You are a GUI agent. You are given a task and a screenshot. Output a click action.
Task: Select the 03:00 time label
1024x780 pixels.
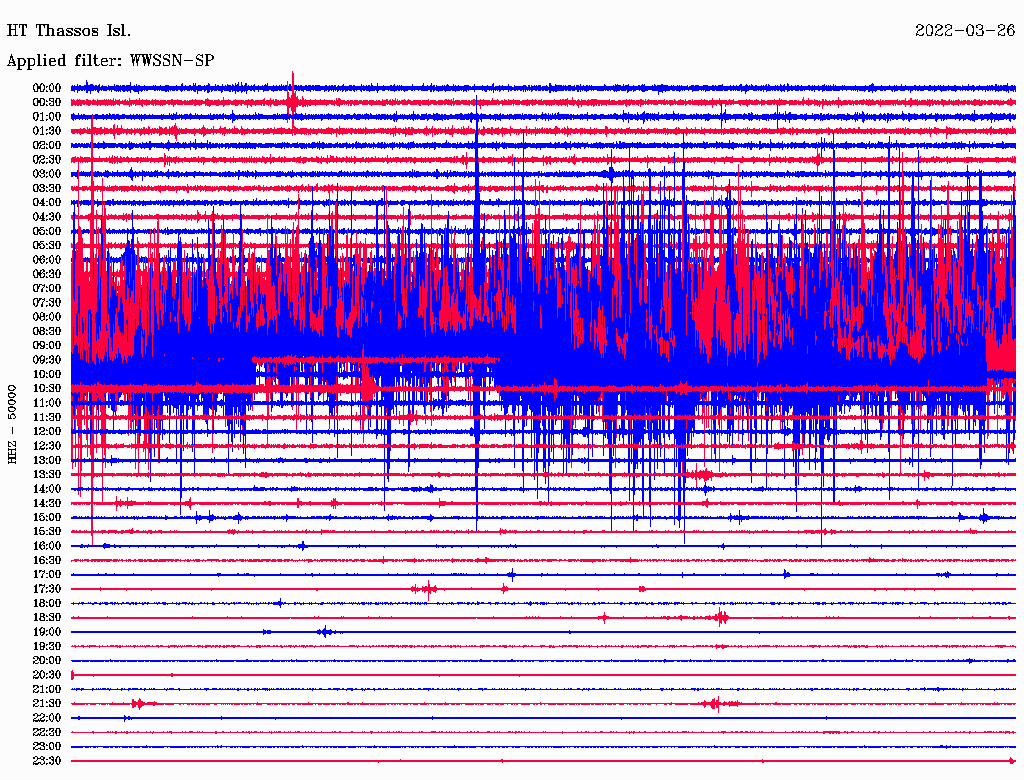click(47, 174)
